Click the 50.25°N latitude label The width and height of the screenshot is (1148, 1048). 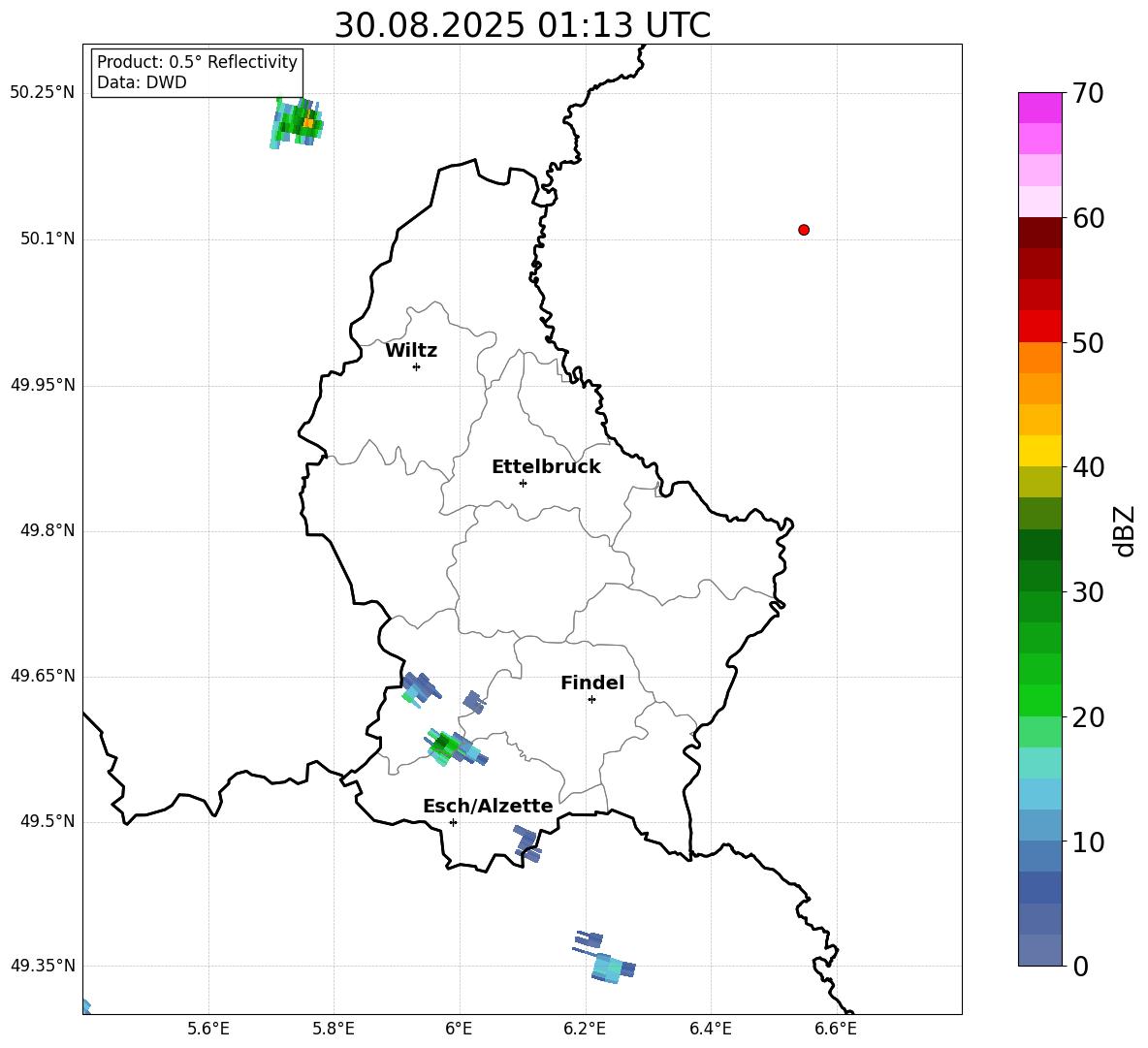tap(43, 93)
